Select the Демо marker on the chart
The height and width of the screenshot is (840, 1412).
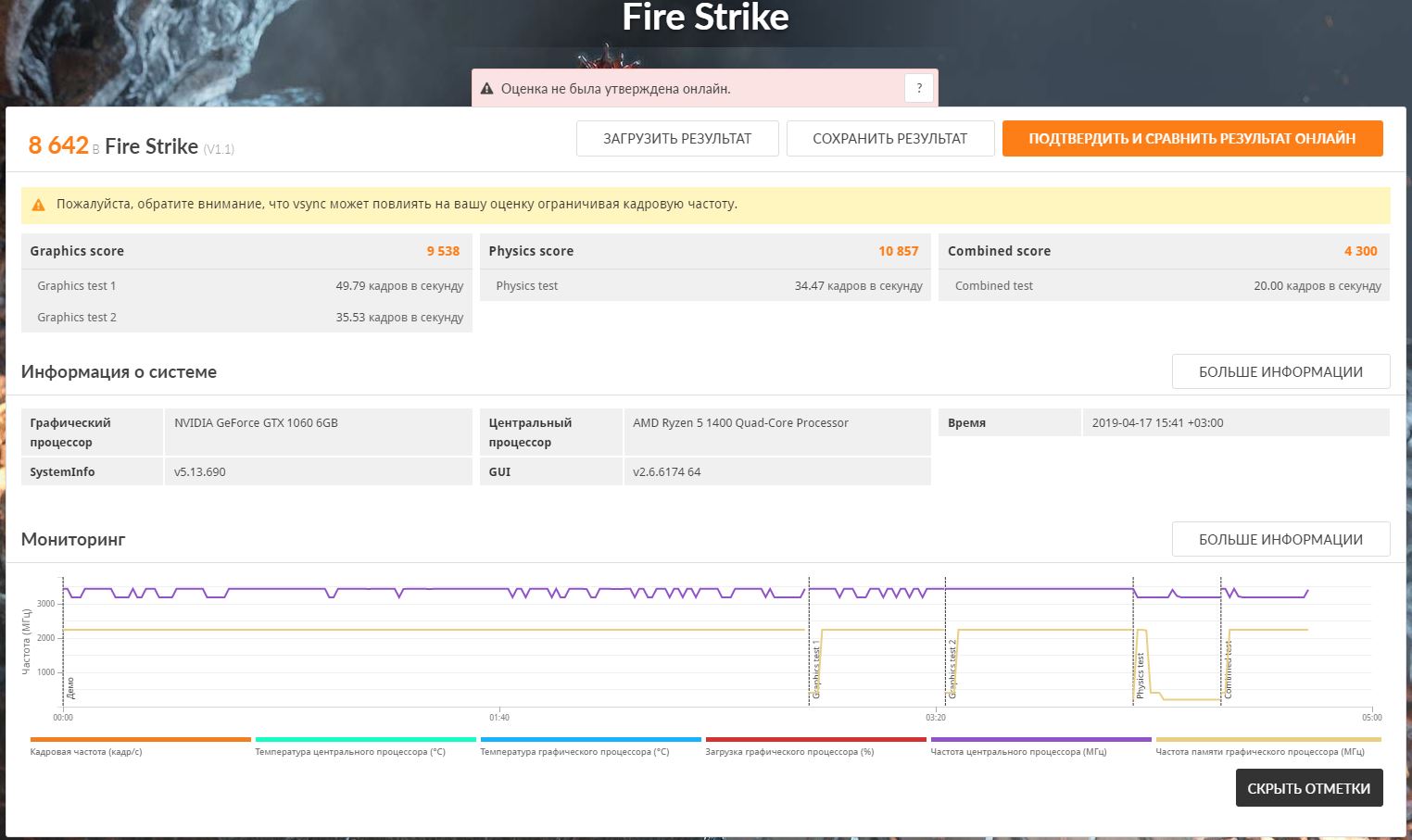click(x=70, y=688)
